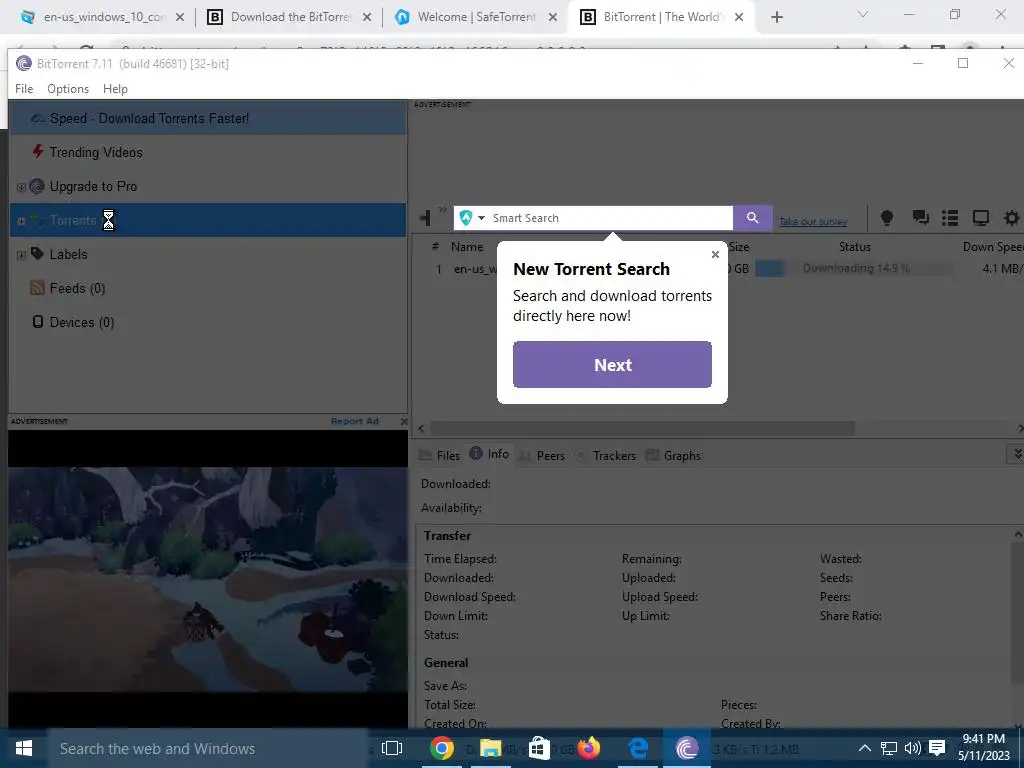Click into the Smart Search input field

pos(610,218)
